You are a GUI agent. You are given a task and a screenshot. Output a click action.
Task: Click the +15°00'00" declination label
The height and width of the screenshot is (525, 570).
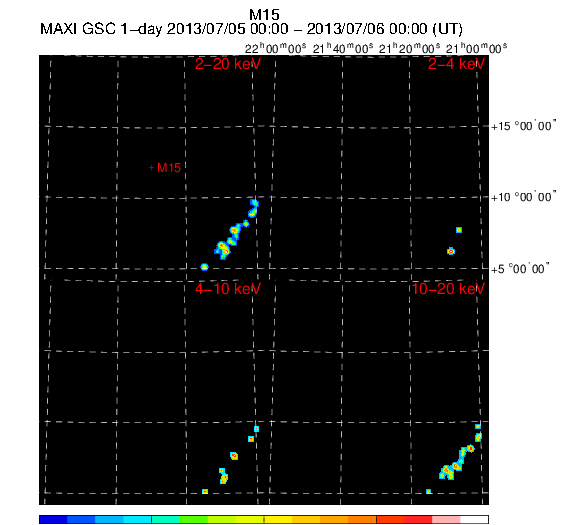pos(523,126)
